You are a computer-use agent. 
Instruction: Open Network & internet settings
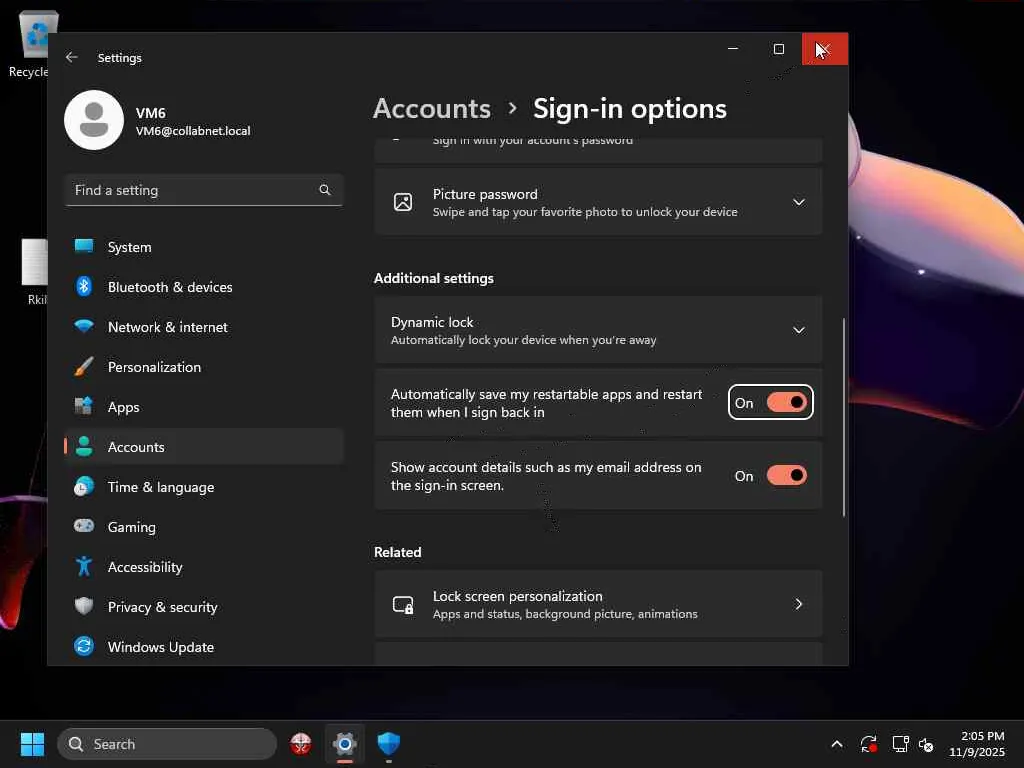point(204,327)
